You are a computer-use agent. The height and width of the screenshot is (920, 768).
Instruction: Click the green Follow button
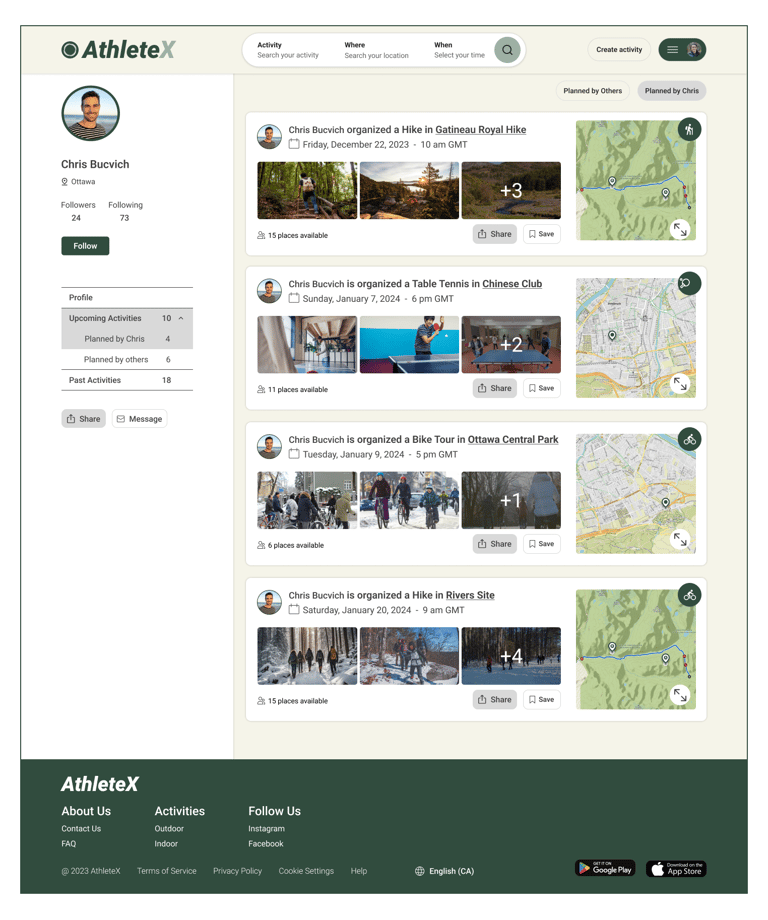click(x=85, y=246)
